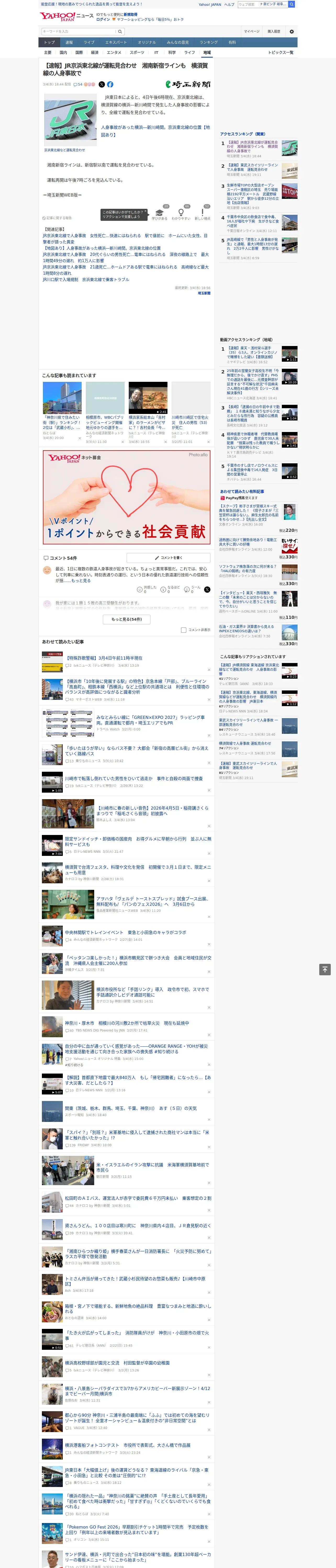Play video thumbnail for 川崎市で転落し倒れていた男性 article
This screenshot has height=1568, width=336.
point(52,782)
